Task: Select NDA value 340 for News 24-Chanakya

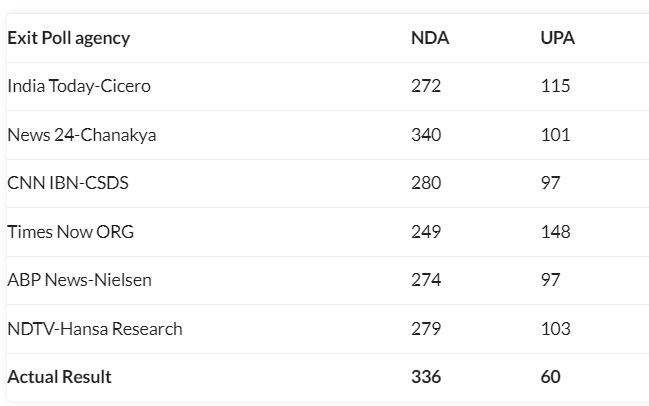Action: tap(426, 135)
